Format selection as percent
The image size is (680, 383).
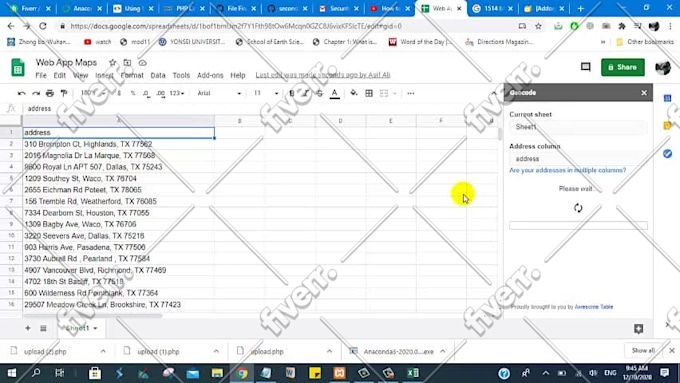(133, 93)
